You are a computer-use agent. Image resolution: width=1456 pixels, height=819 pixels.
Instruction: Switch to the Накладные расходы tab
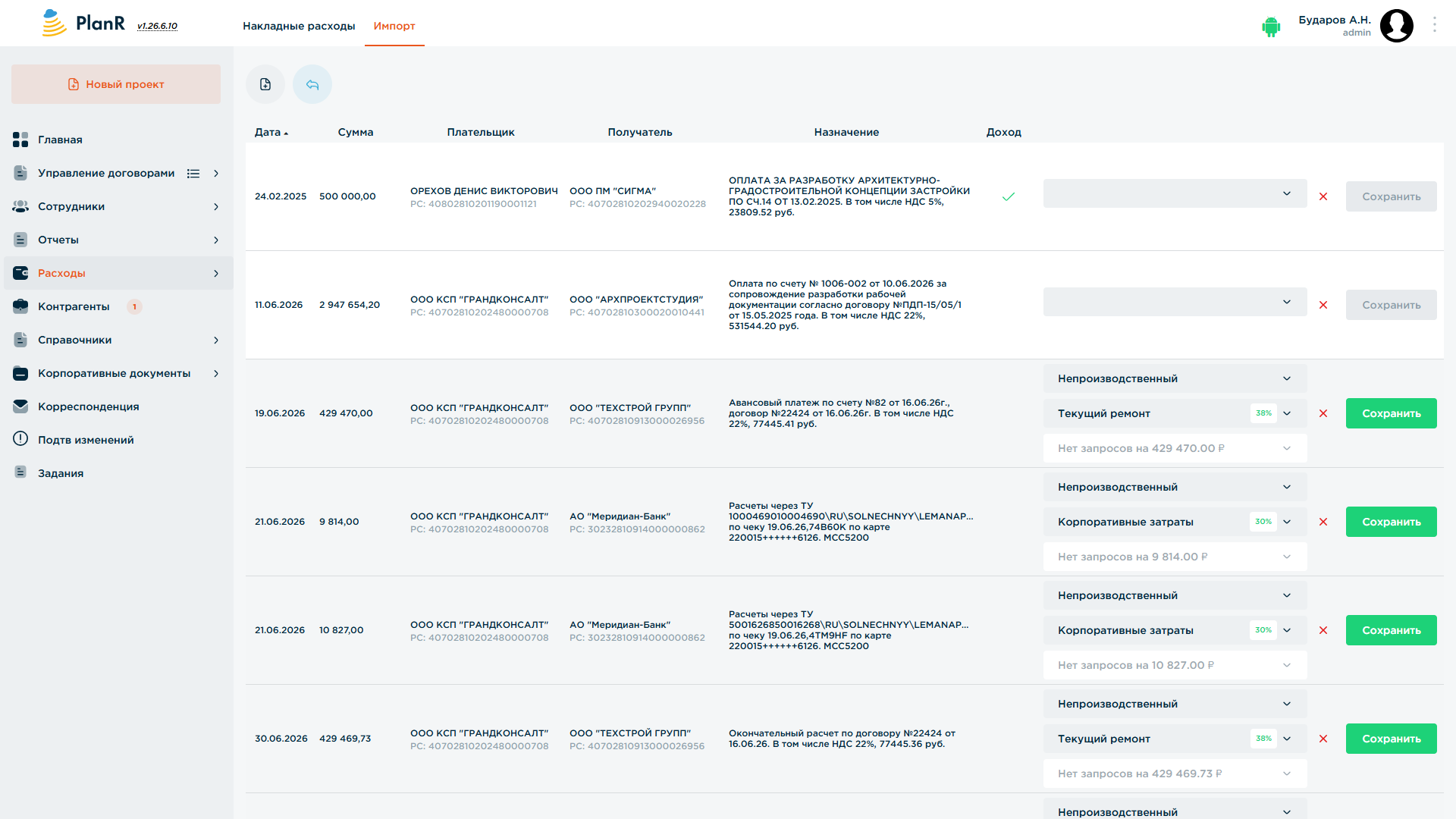pyautogui.click(x=299, y=26)
